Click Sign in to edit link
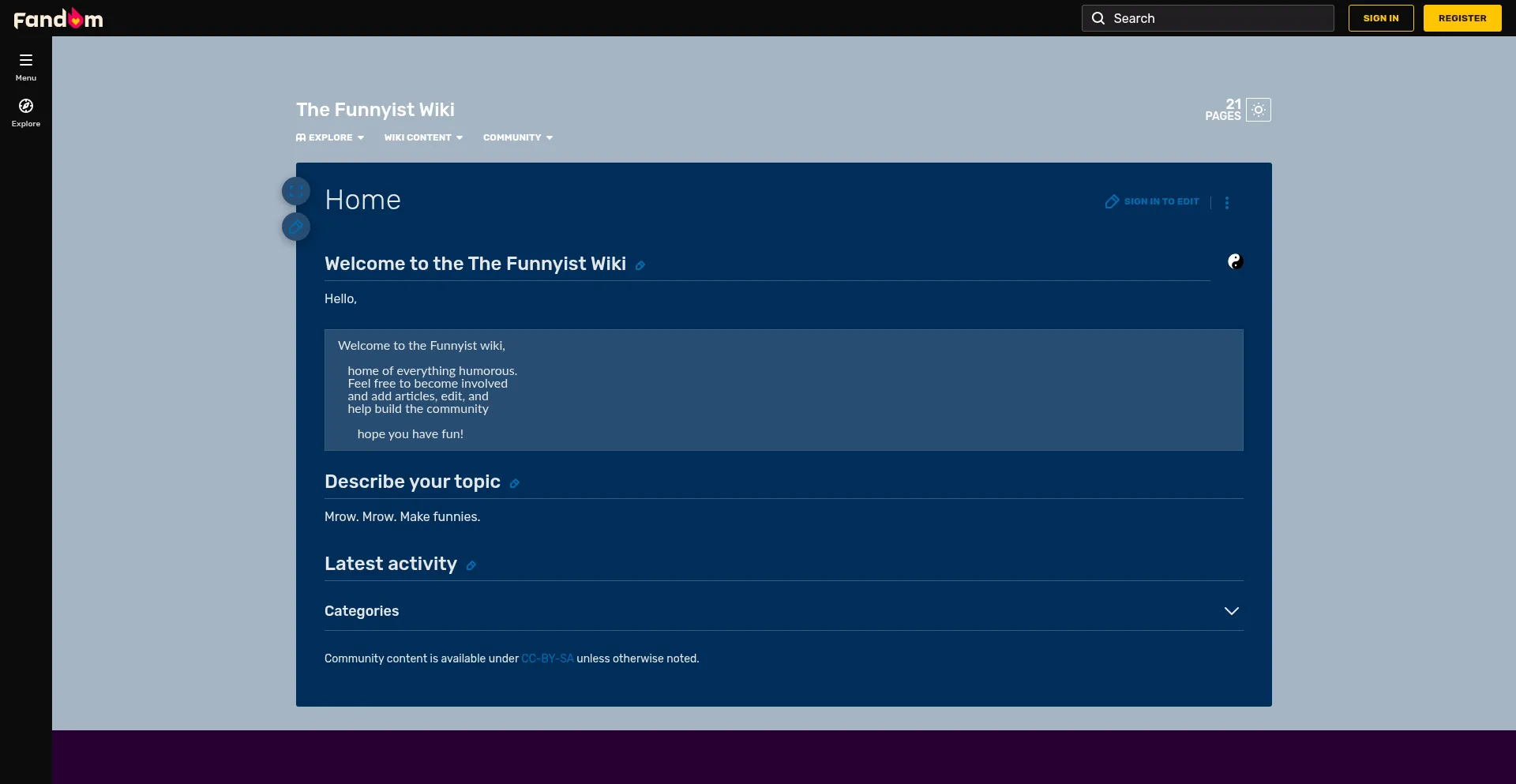1516x784 pixels. coord(1152,202)
